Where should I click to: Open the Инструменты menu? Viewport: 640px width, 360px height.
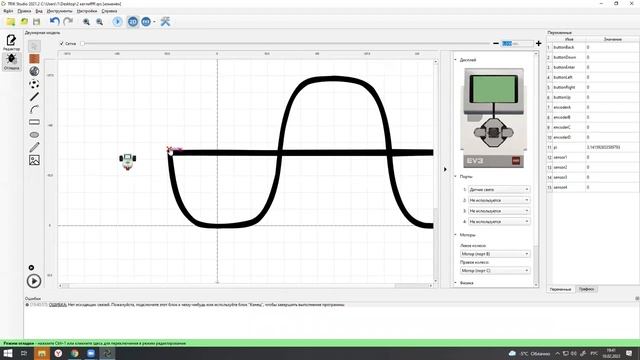click(59, 11)
